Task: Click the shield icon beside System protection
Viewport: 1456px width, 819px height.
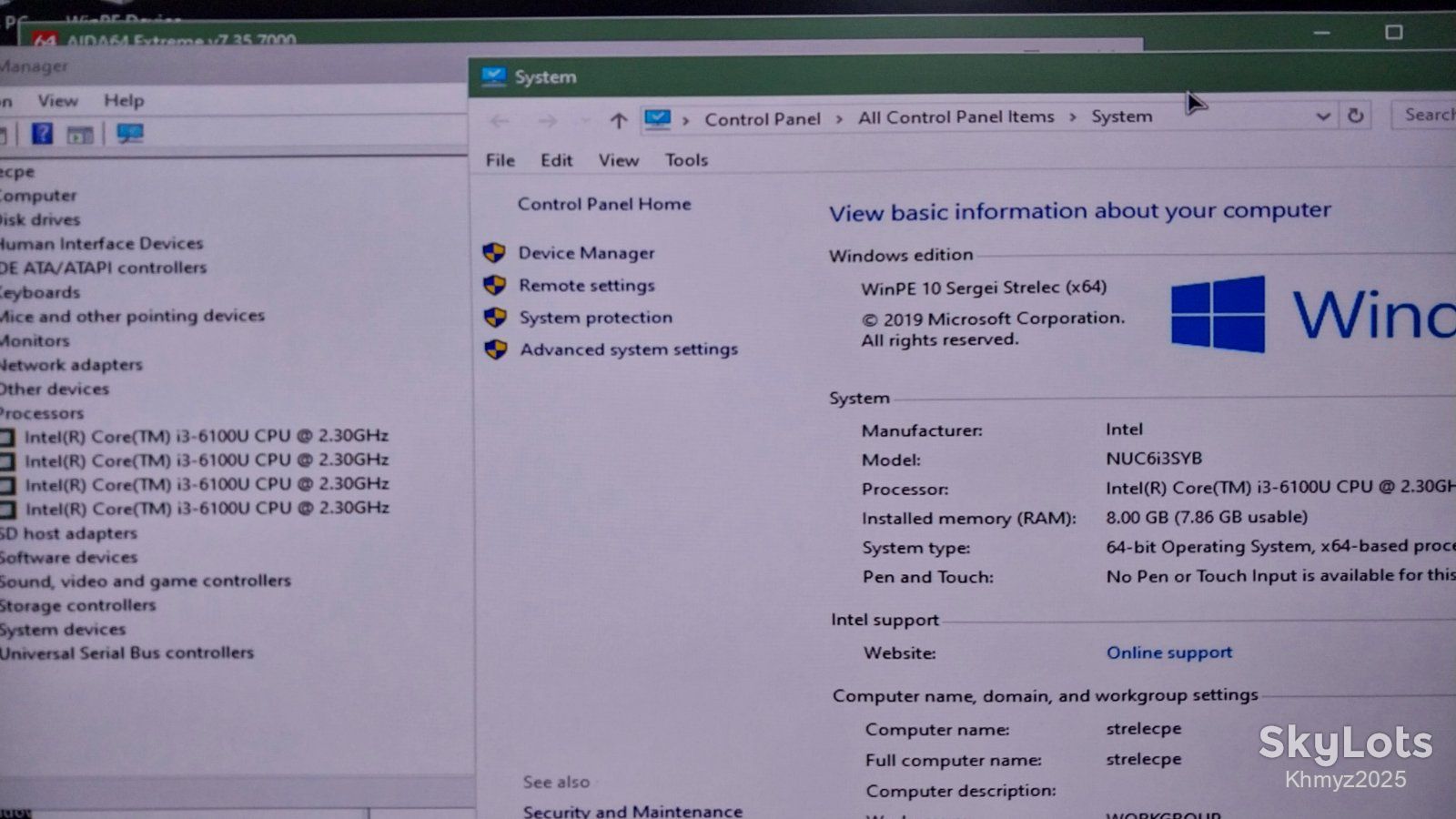Action: (495, 318)
